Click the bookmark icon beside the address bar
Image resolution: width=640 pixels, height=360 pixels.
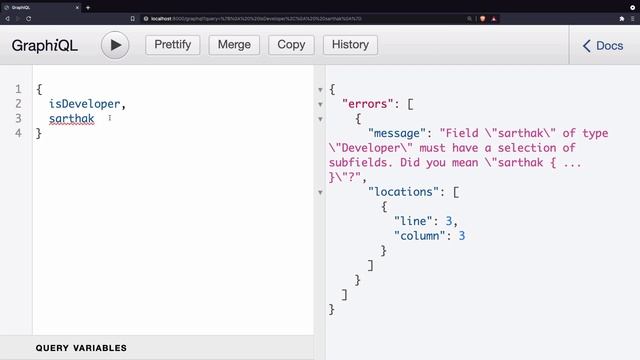pyautogui.click(x=133, y=19)
